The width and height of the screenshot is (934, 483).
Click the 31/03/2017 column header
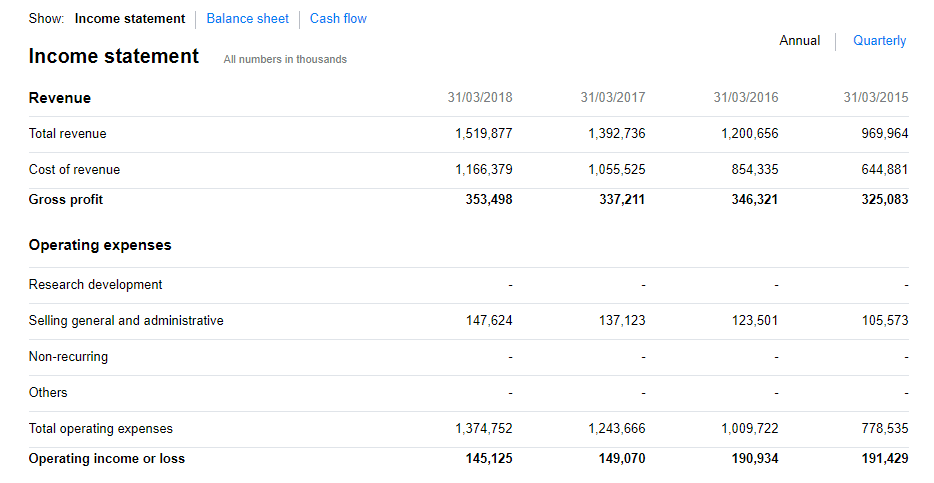coord(613,98)
